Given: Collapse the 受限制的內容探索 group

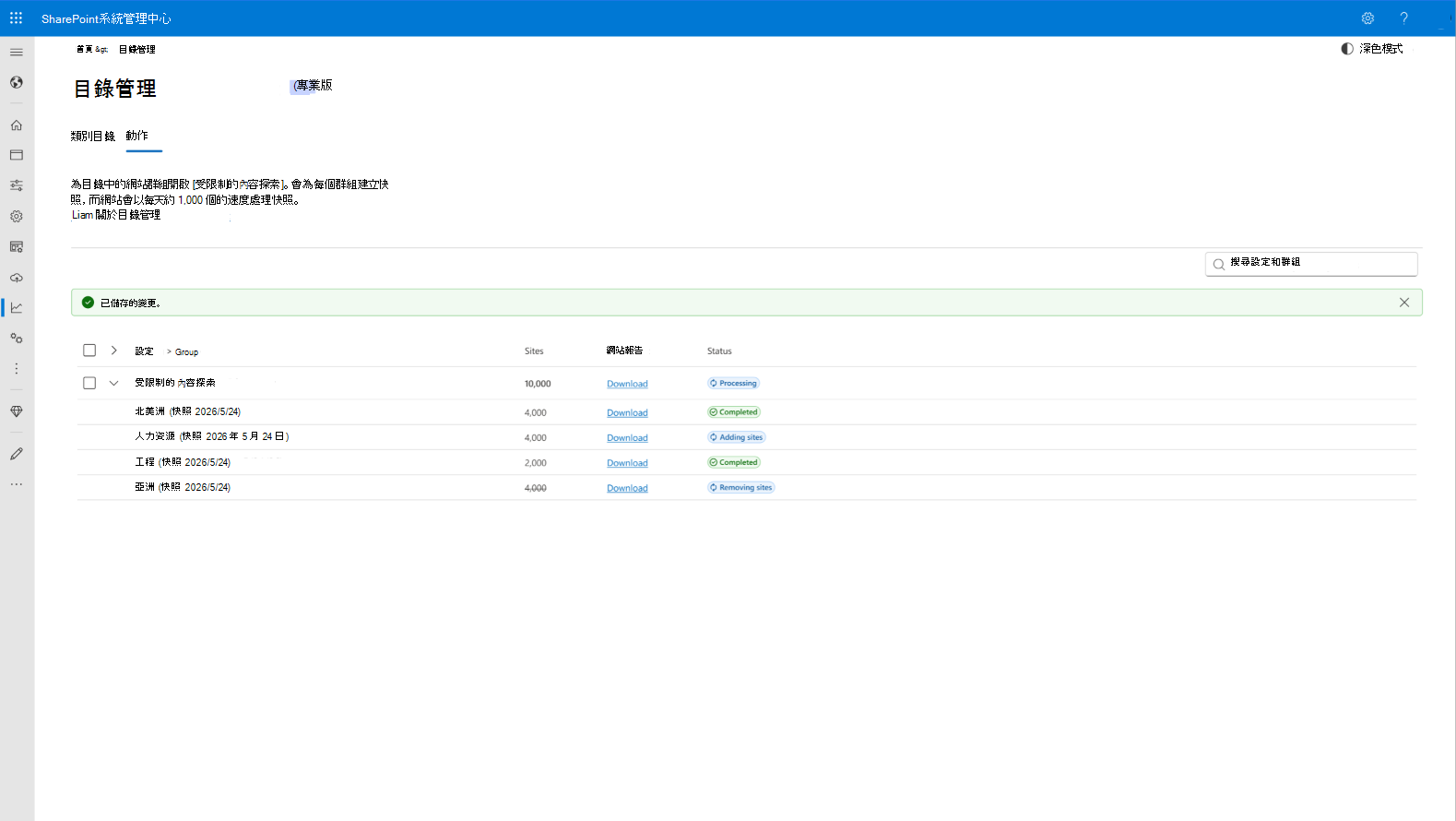Looking at the screenshot, I should [x=114, y=383].
